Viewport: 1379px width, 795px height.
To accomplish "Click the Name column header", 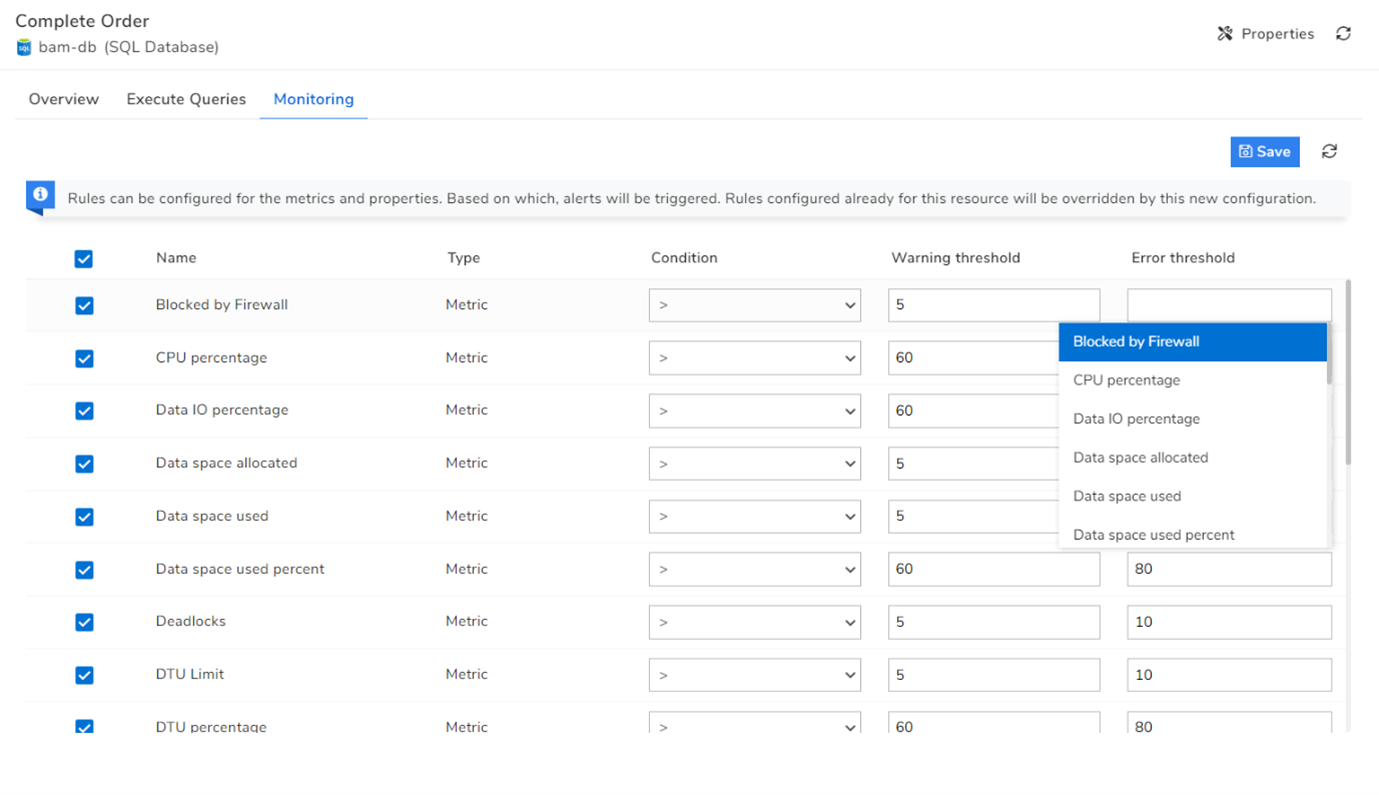I will coord(176,258).
